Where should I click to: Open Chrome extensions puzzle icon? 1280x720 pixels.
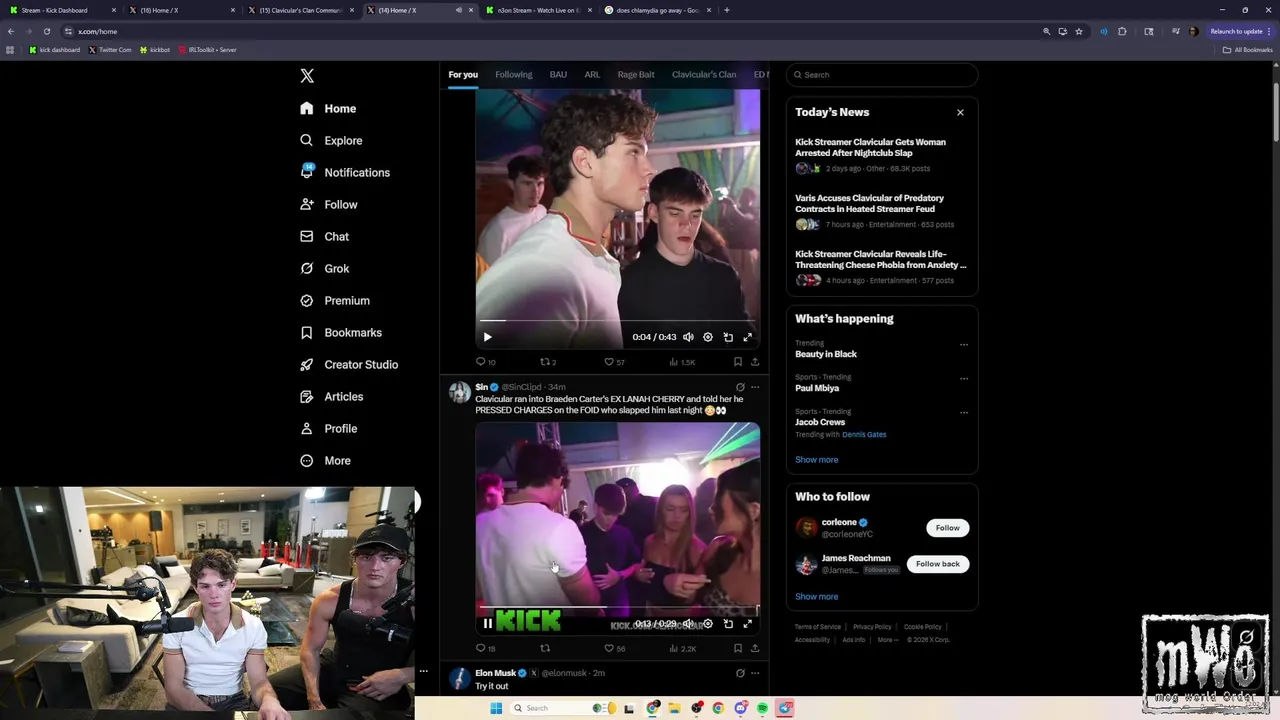coord(1122,31)
